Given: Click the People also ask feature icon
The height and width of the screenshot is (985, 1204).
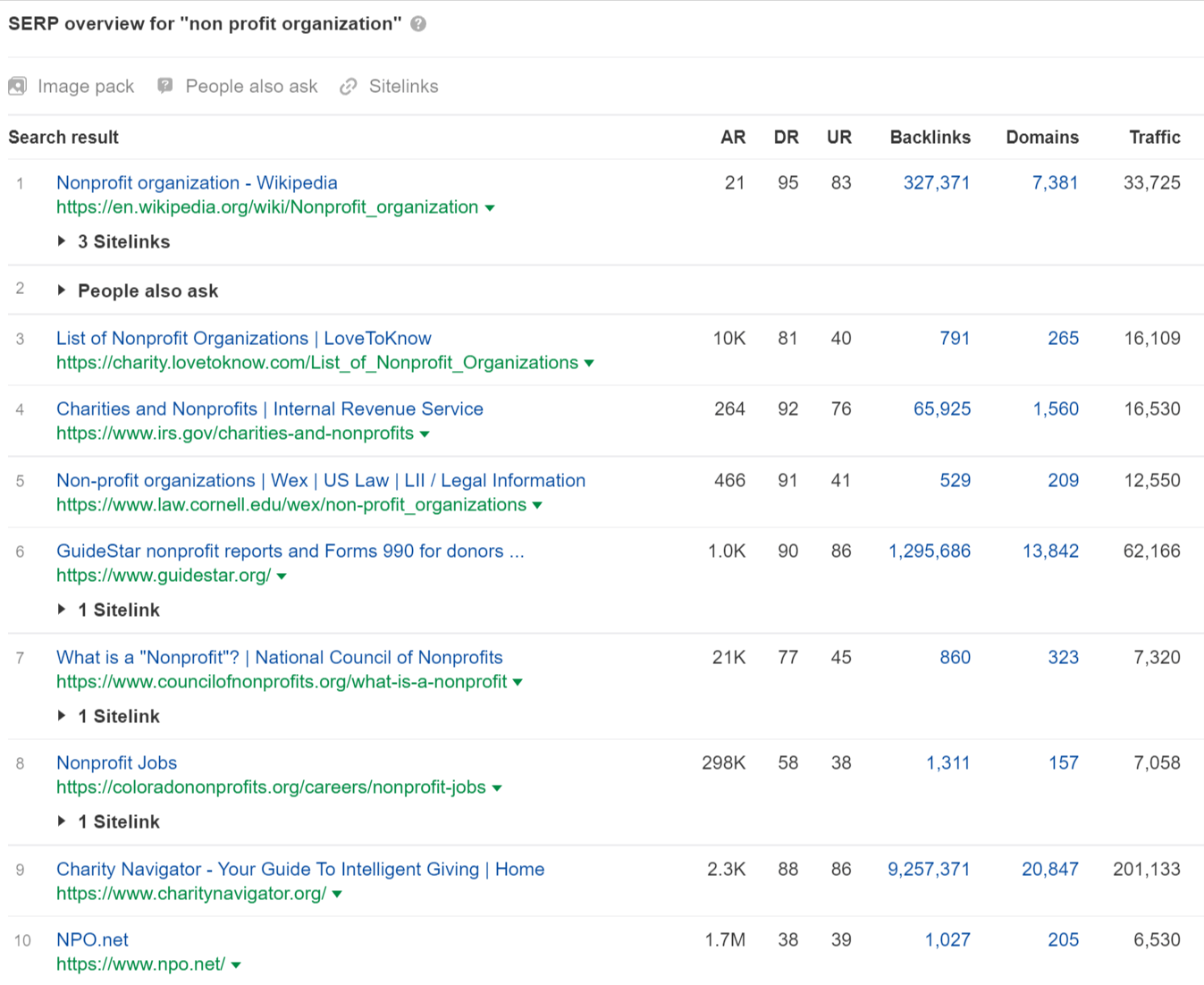Looking at the screenshot, I should [164, 86].
